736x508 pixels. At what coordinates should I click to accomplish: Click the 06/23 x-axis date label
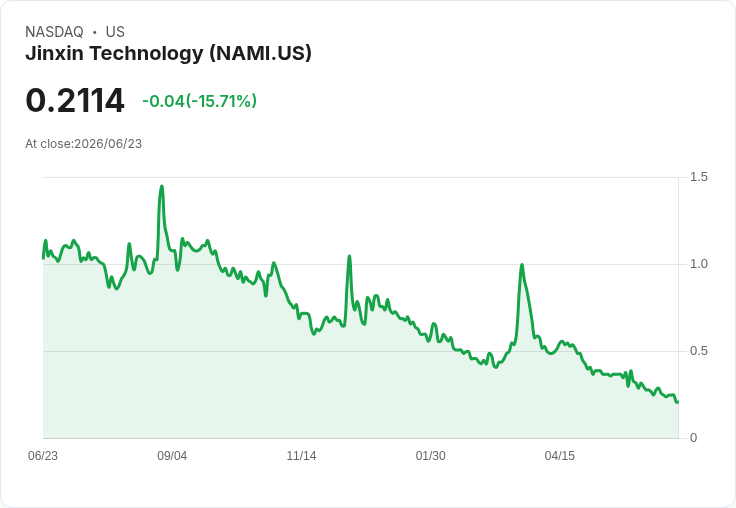43,455
